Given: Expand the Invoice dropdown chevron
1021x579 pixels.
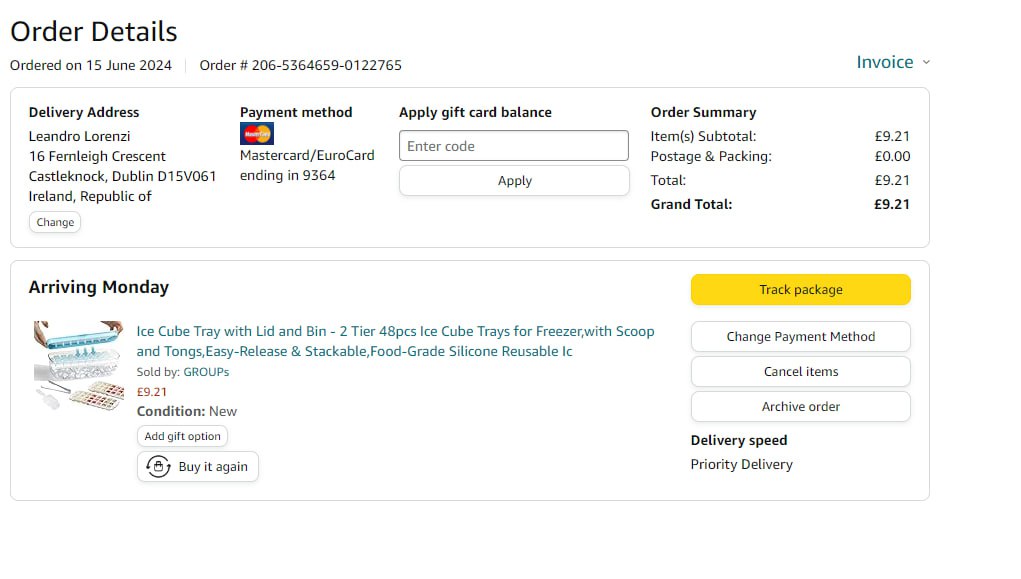Looking at the screenshot, I should click(926, 62).
